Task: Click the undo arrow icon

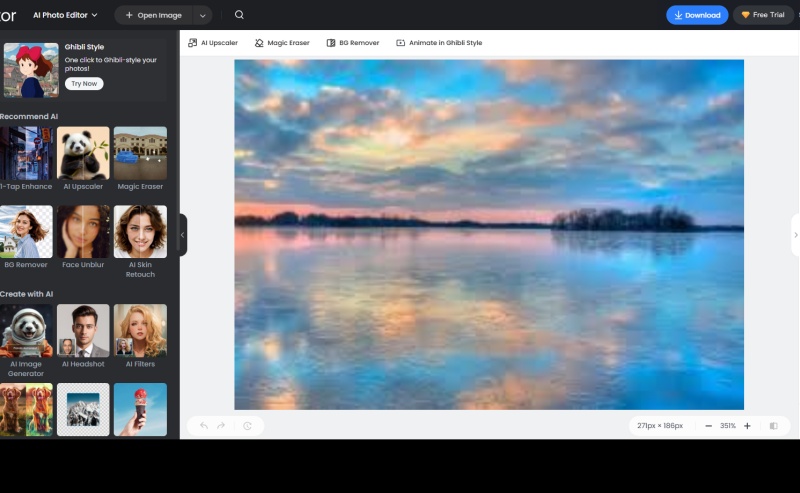Action: (204, 426)
